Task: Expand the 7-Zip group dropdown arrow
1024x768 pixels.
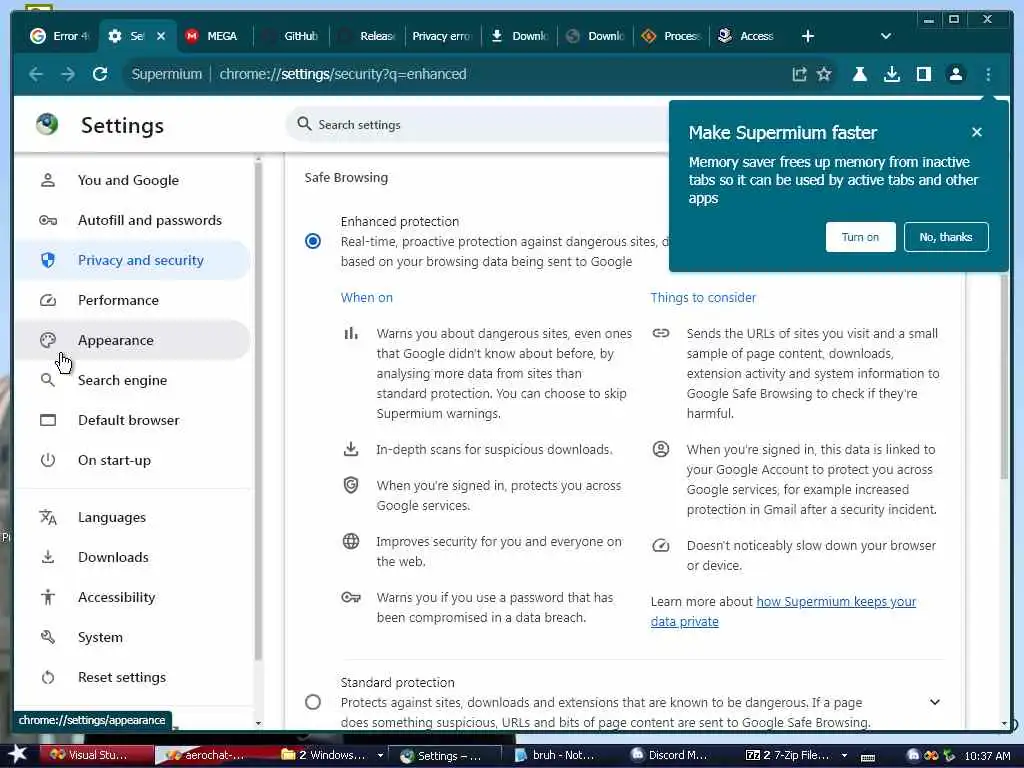Action: [844, 756]
